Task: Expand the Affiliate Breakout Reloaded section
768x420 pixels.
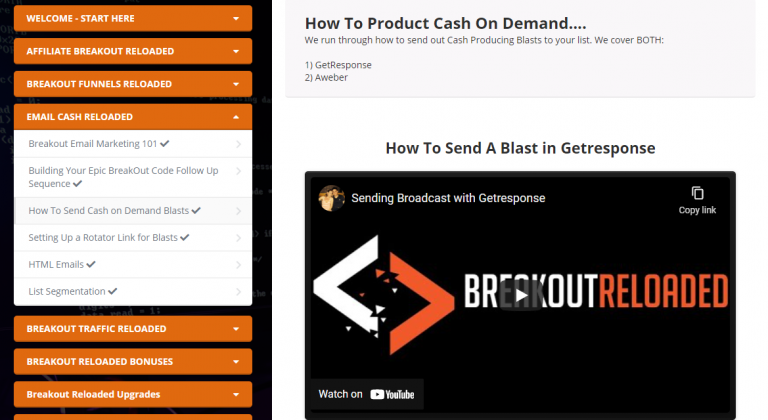Action: click(133, 51)
